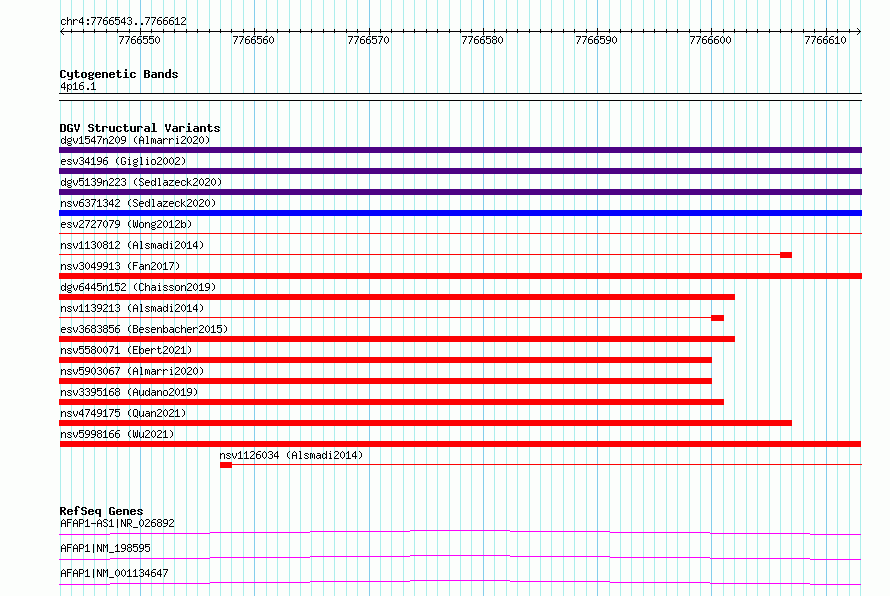Image resolution: width=890 pixels, height=596 pixels.
Task: Open variant nsv5998166 (Wu2021) label
Action: [117, 434]
